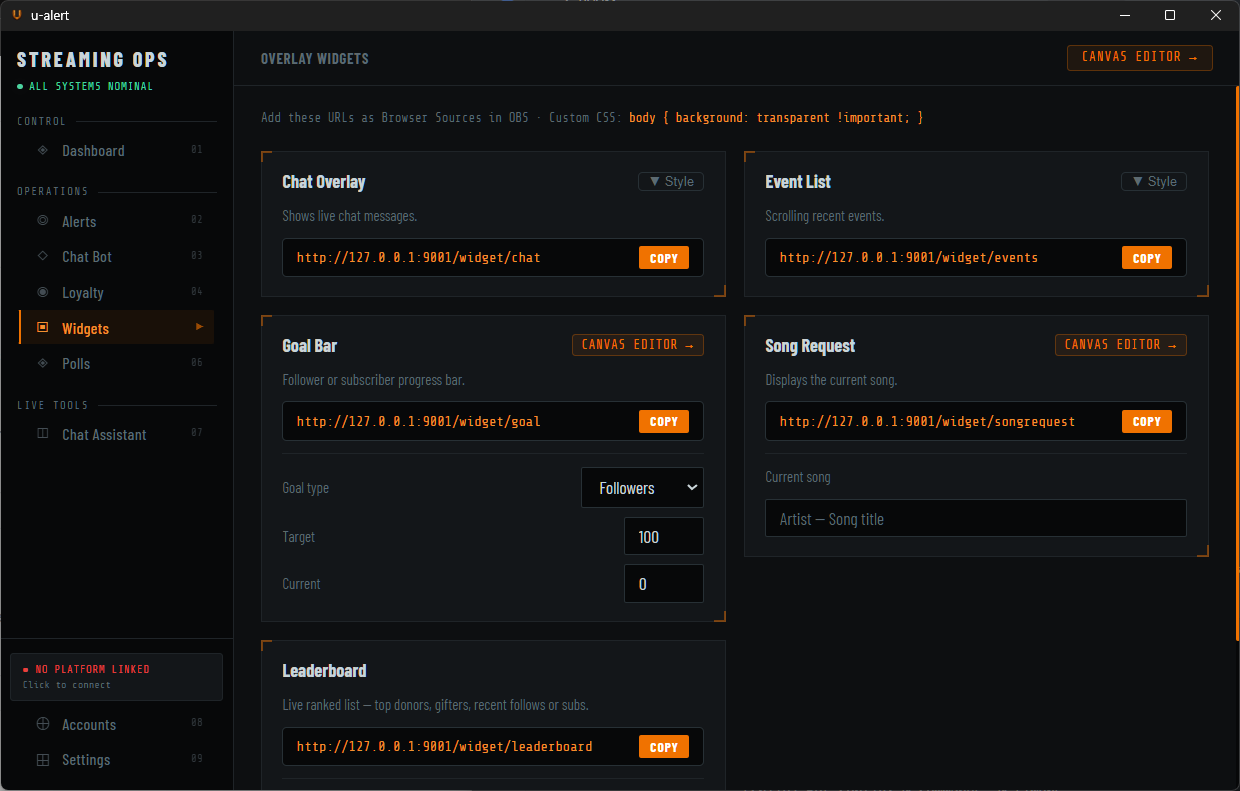Click the Settings grid icon
Viewport: 1240px width, 791px height.
pos(42,760)
